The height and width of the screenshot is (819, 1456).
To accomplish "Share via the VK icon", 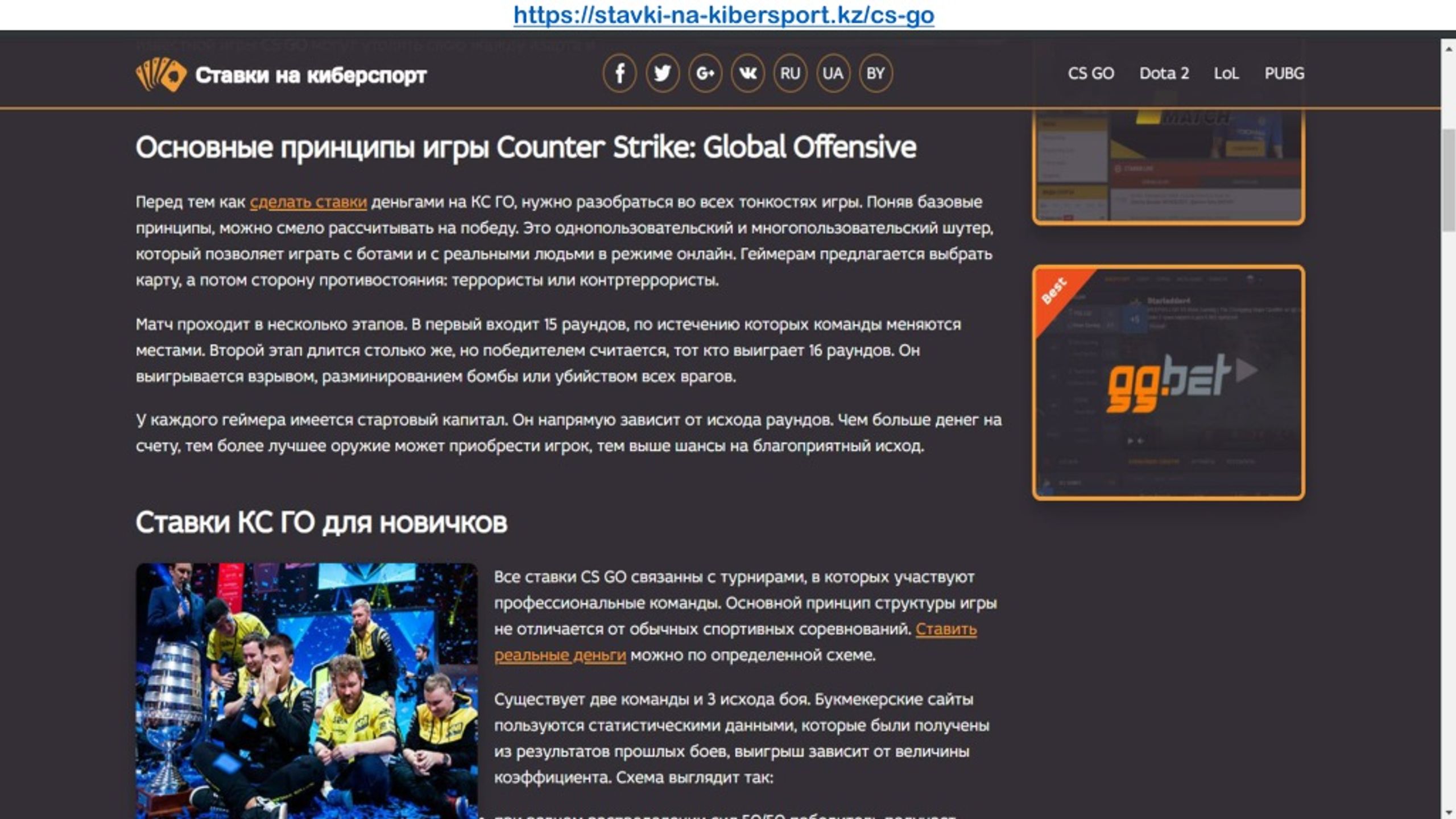I will [748, 73].
